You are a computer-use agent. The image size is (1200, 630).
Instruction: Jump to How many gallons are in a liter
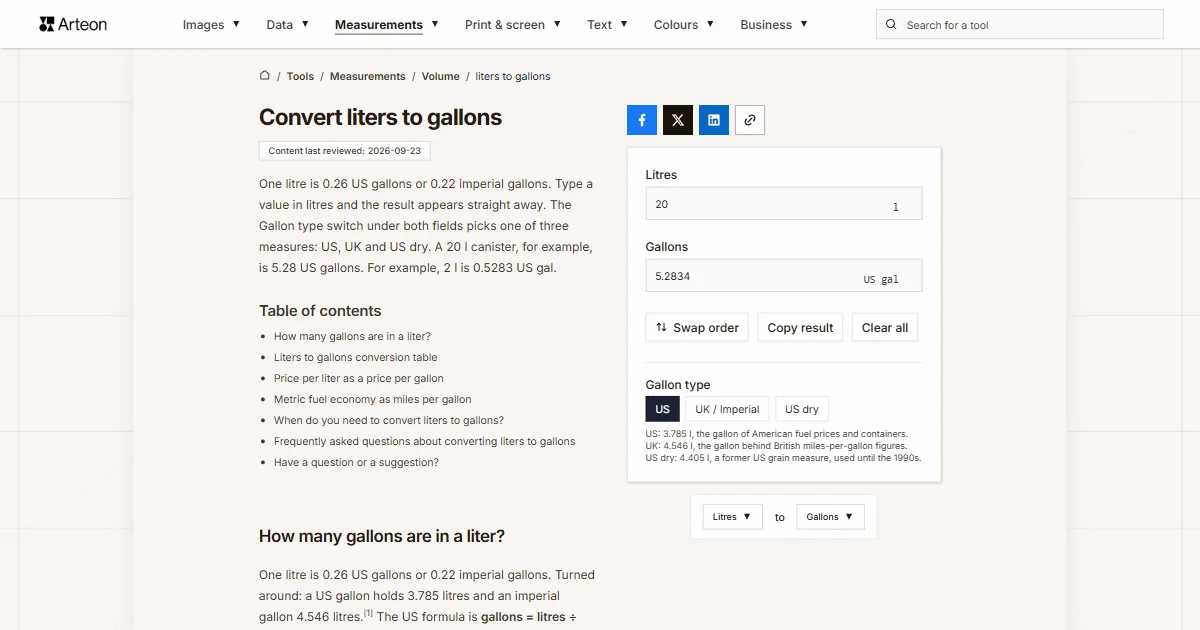(x=352, y=336)
